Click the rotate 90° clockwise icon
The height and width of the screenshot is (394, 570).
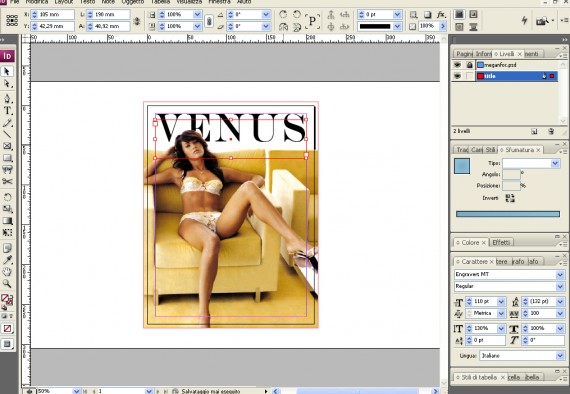coord(283,15)
